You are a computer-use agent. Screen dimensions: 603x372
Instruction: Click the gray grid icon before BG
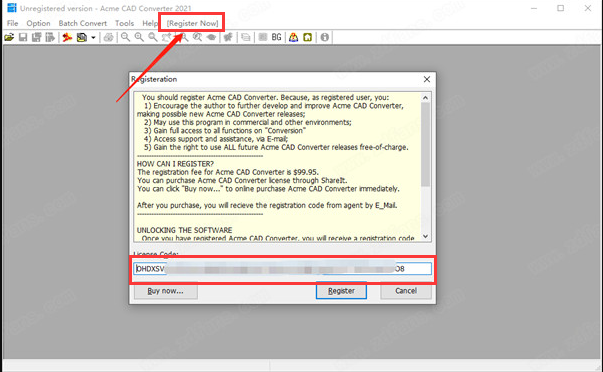263,37
